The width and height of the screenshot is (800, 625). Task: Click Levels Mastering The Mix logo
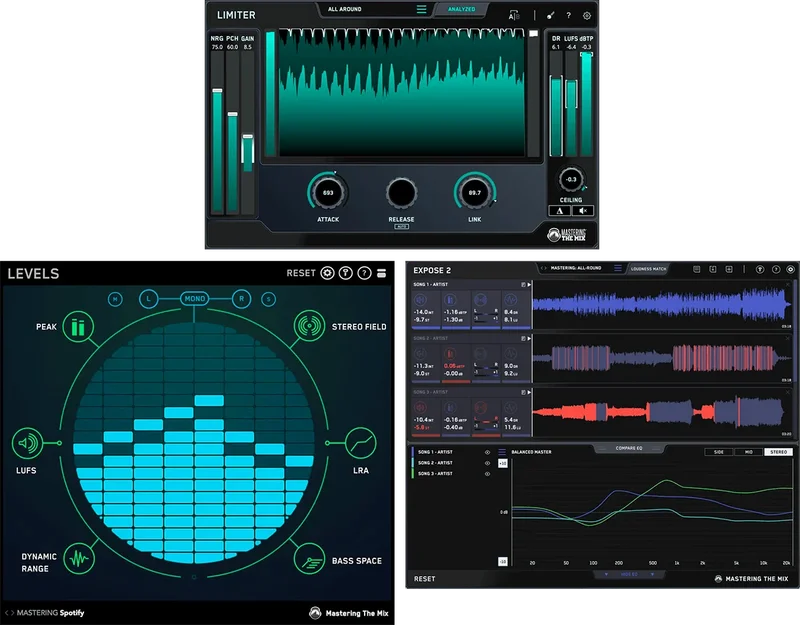pos(348,613)
